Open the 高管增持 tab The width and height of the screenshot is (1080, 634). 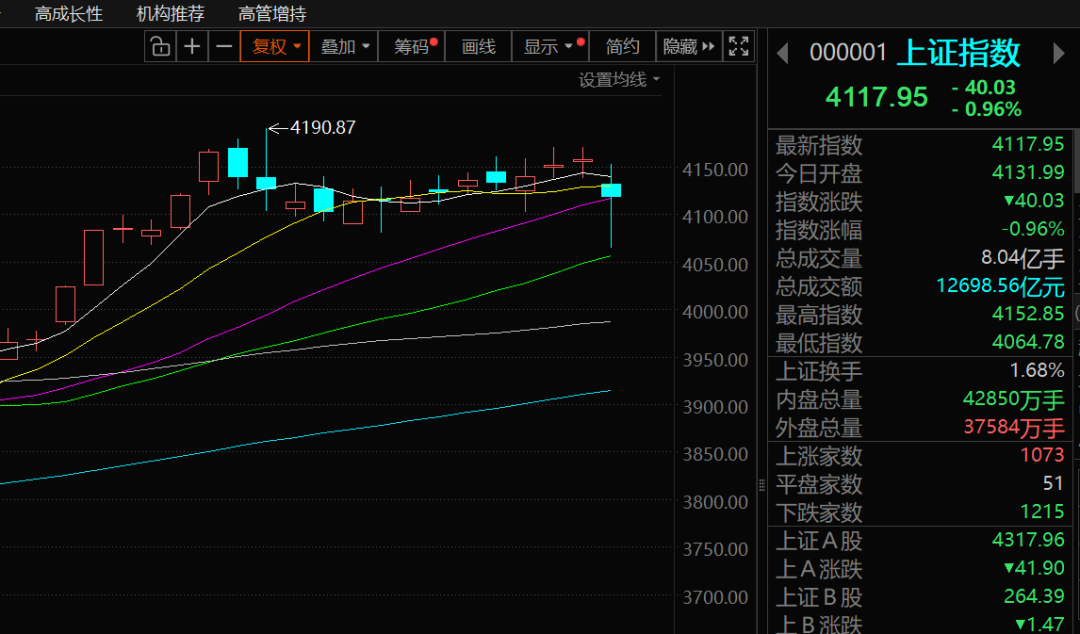point(272,14)
